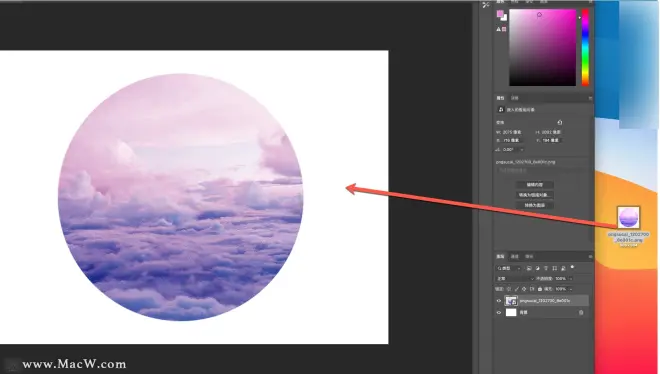660x374 pixels.
Task: Click the embedded smart object icon
Action: pyautogui.click(x=501, y=109)
